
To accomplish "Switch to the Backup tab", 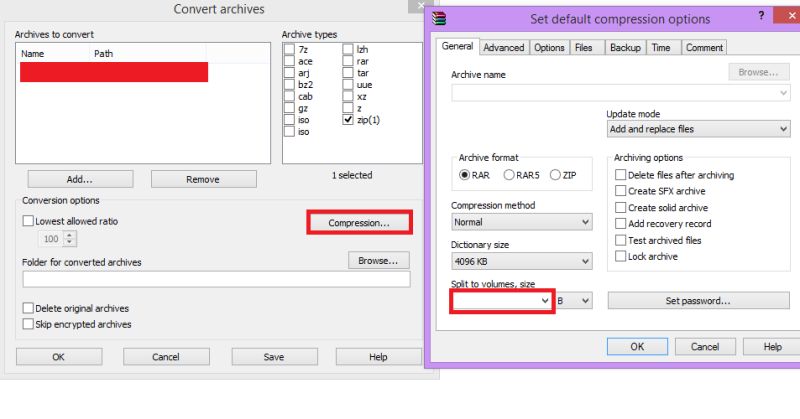I will click(625, 47).
